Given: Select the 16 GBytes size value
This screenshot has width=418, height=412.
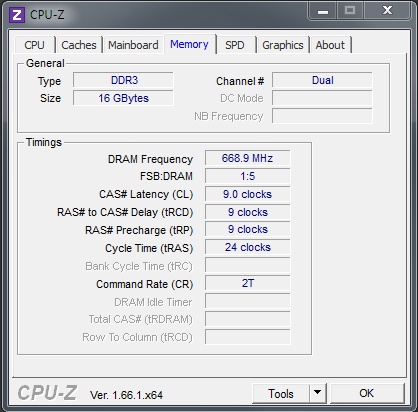Looking at the screenshot, I should pyautogui.click(x=123, y=98).
